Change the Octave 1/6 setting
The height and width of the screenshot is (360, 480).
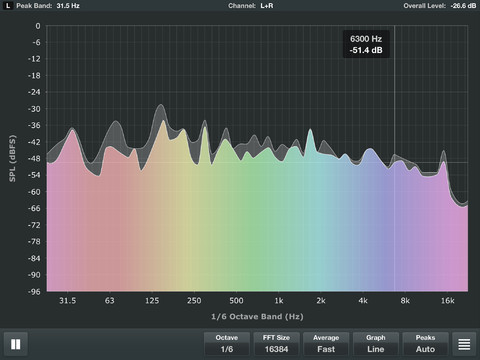pos(227,344)
